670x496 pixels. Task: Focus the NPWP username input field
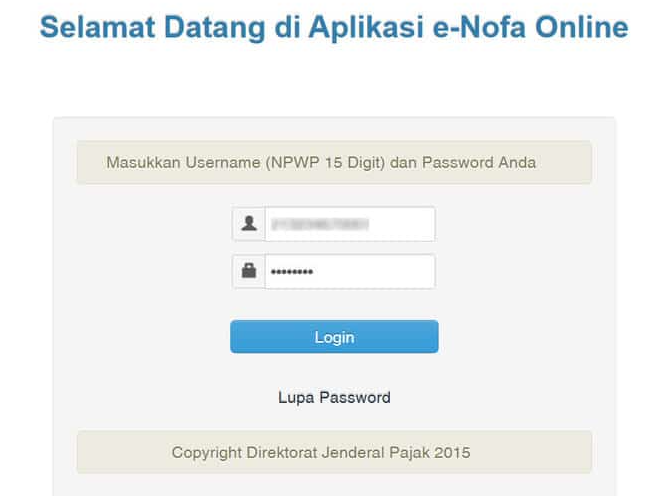[350, 224]
